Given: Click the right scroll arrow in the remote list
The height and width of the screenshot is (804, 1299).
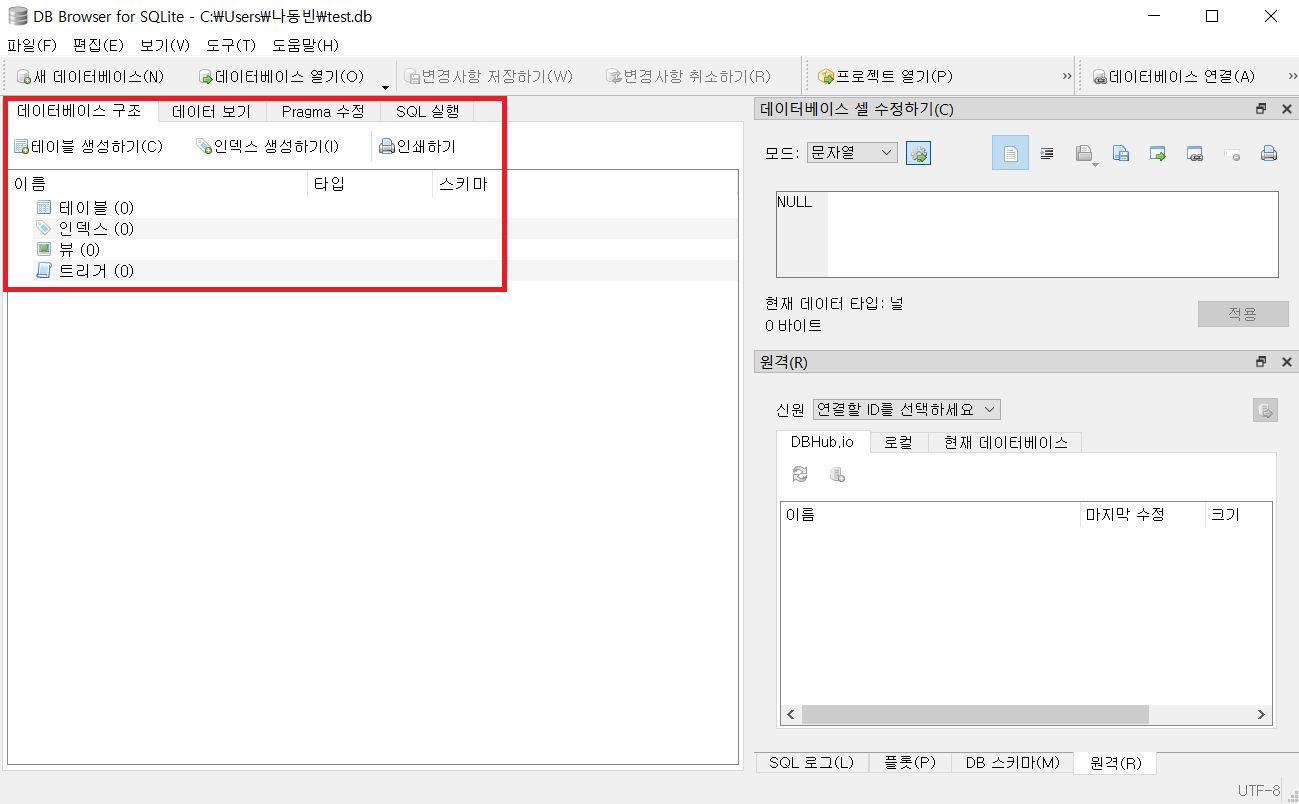Looking at the screenshot, I should (x=1263, y=715).
